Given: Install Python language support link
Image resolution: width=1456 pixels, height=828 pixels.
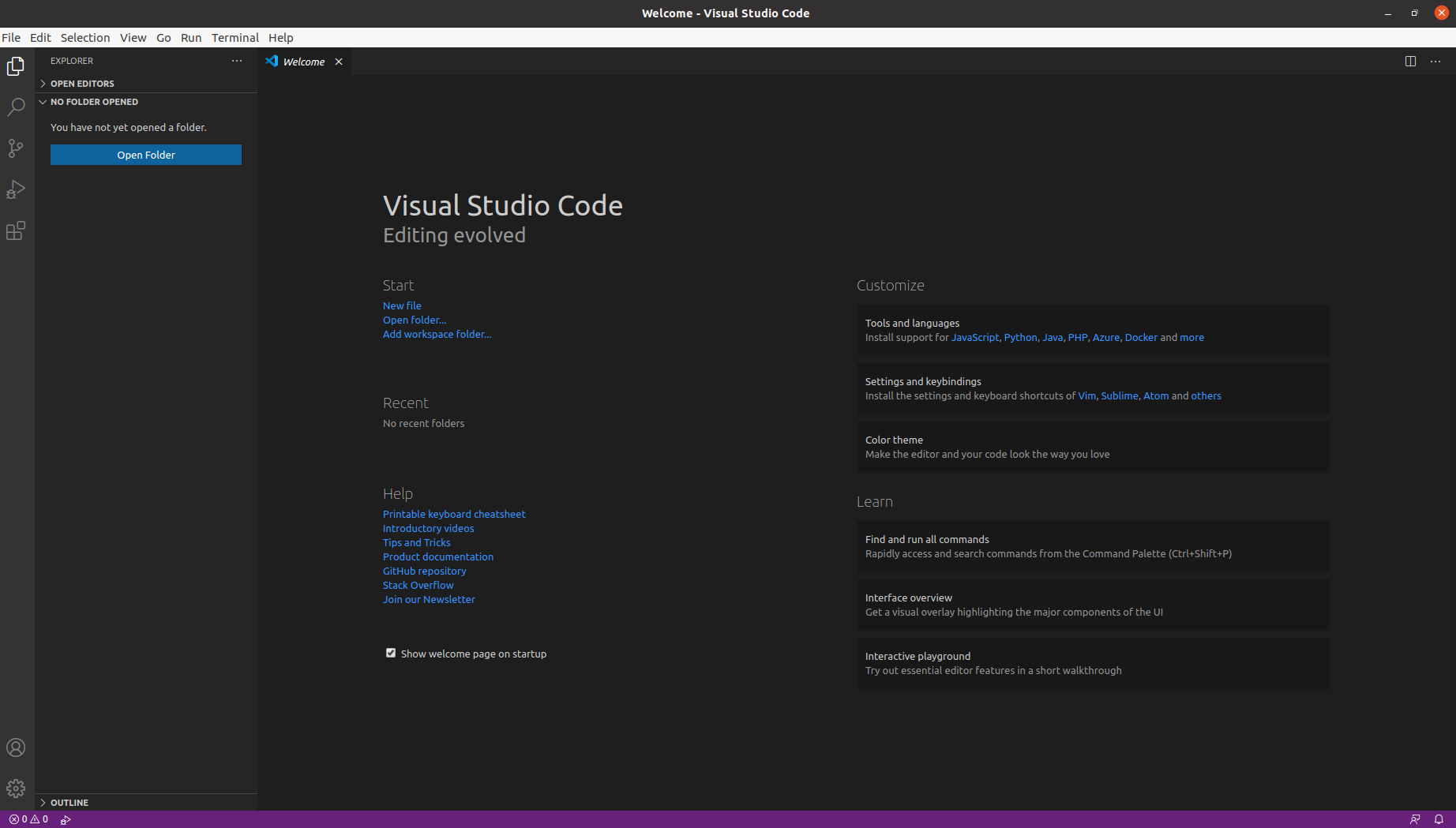Looking at the screenshot, I should tap(1020, 337).
